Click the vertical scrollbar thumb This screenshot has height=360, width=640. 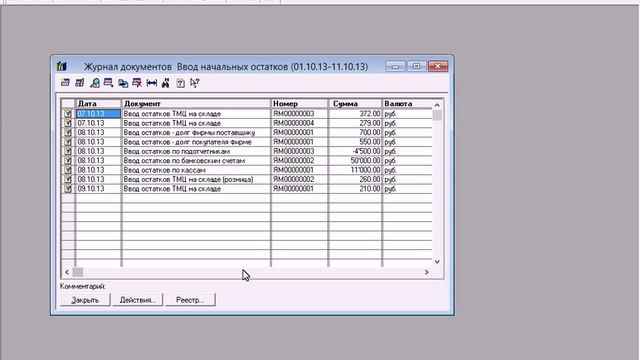click(437, 115)
